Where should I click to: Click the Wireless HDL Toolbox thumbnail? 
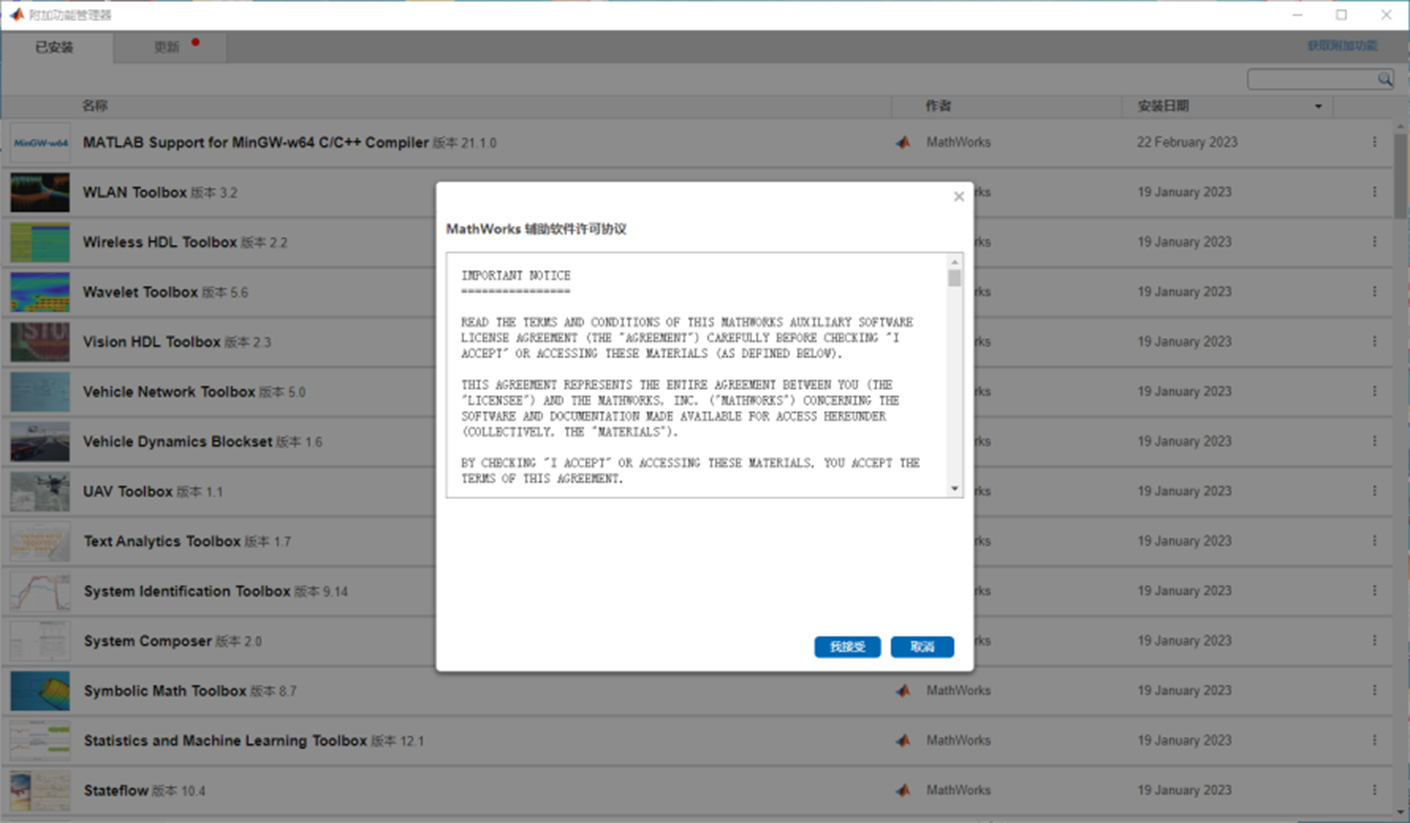40,242
